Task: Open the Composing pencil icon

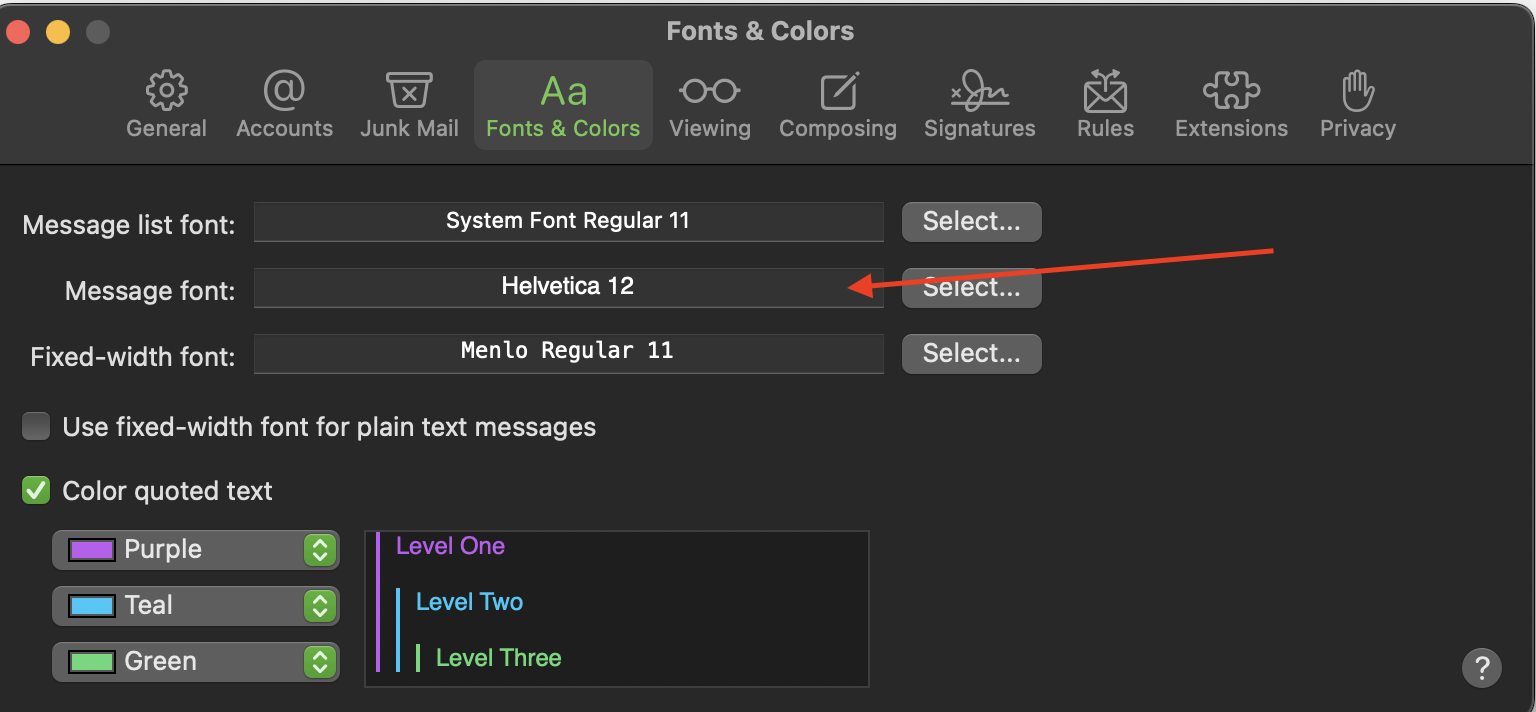Action: click(x=838, y=92)
